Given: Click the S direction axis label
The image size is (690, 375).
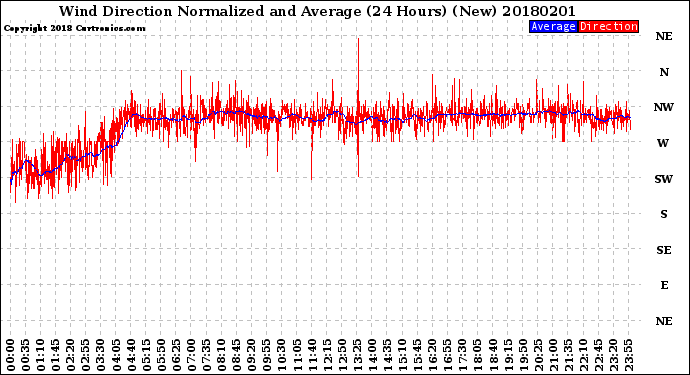Looking at the screenshot, I should click(664, 214).
